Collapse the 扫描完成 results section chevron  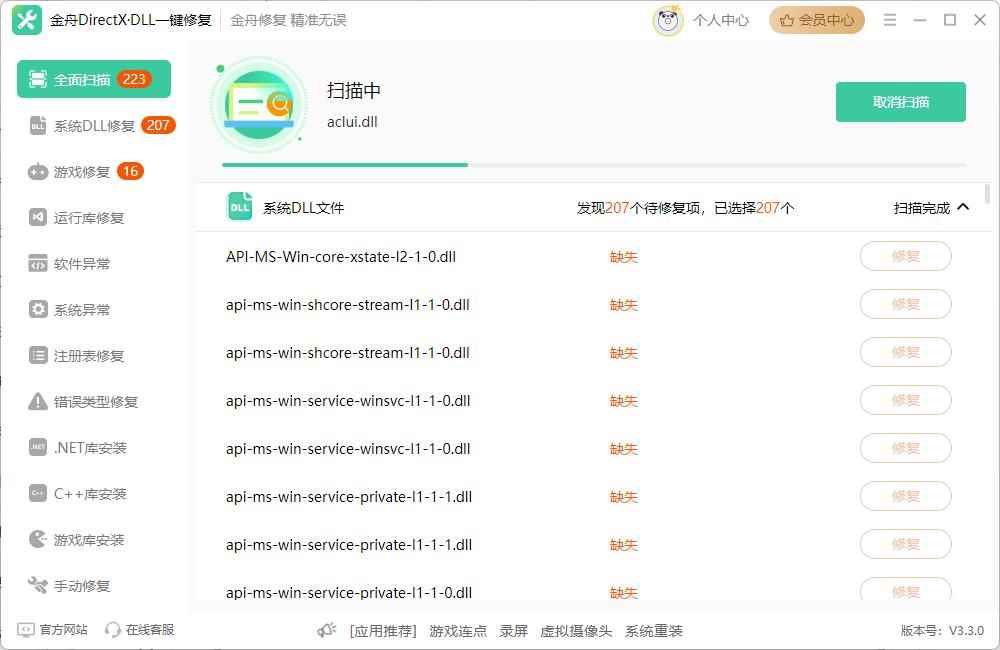(962, 207)
